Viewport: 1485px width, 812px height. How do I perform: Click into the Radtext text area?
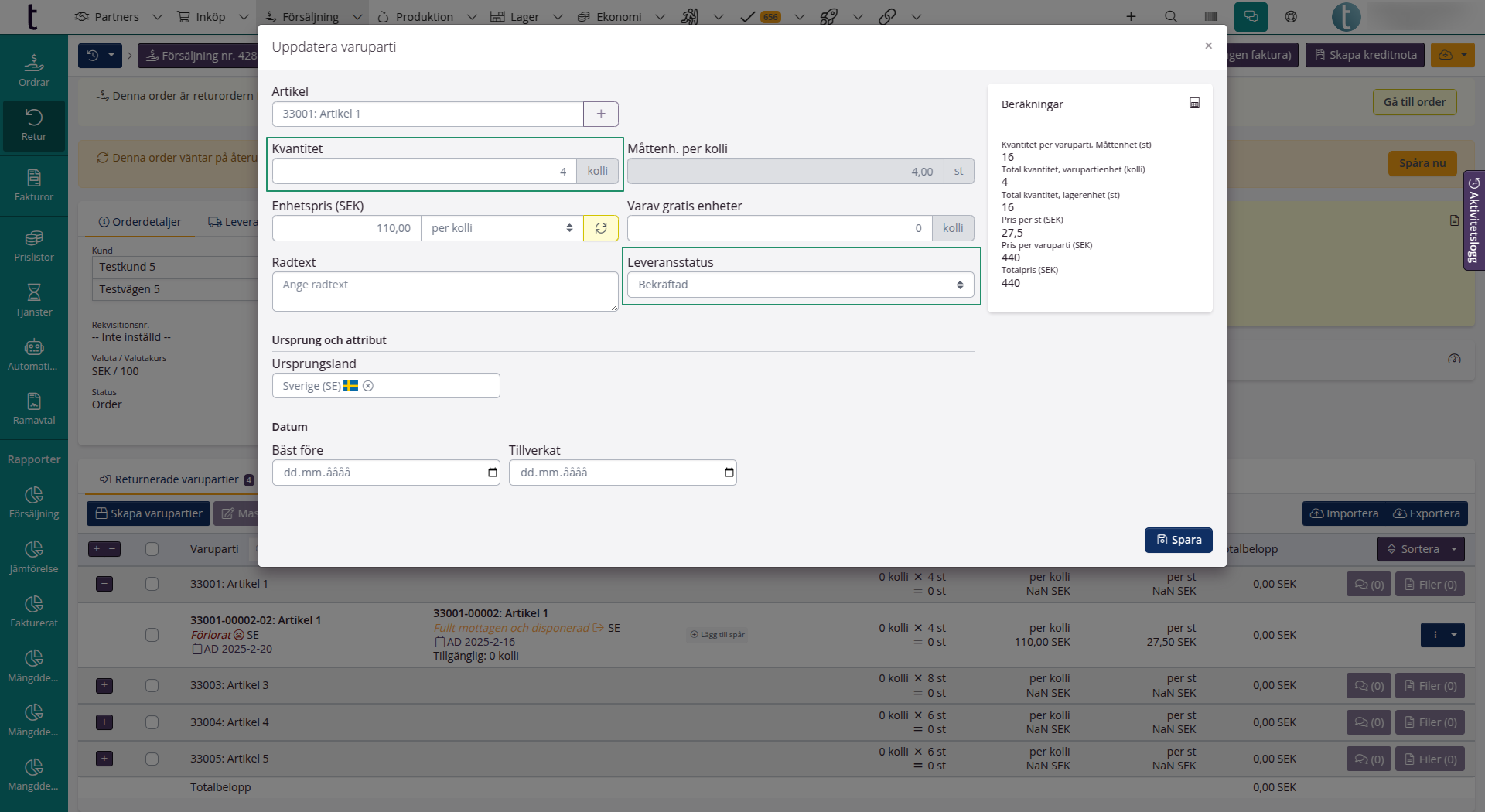(x=444, y=292)
